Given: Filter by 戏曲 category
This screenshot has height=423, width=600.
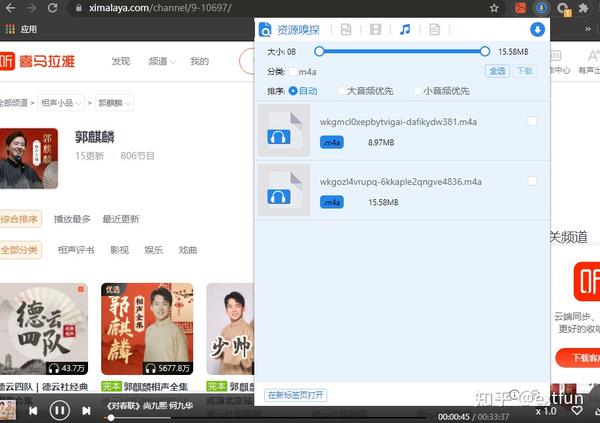Looking at the screenshot, I should click(x=188, y=250).
